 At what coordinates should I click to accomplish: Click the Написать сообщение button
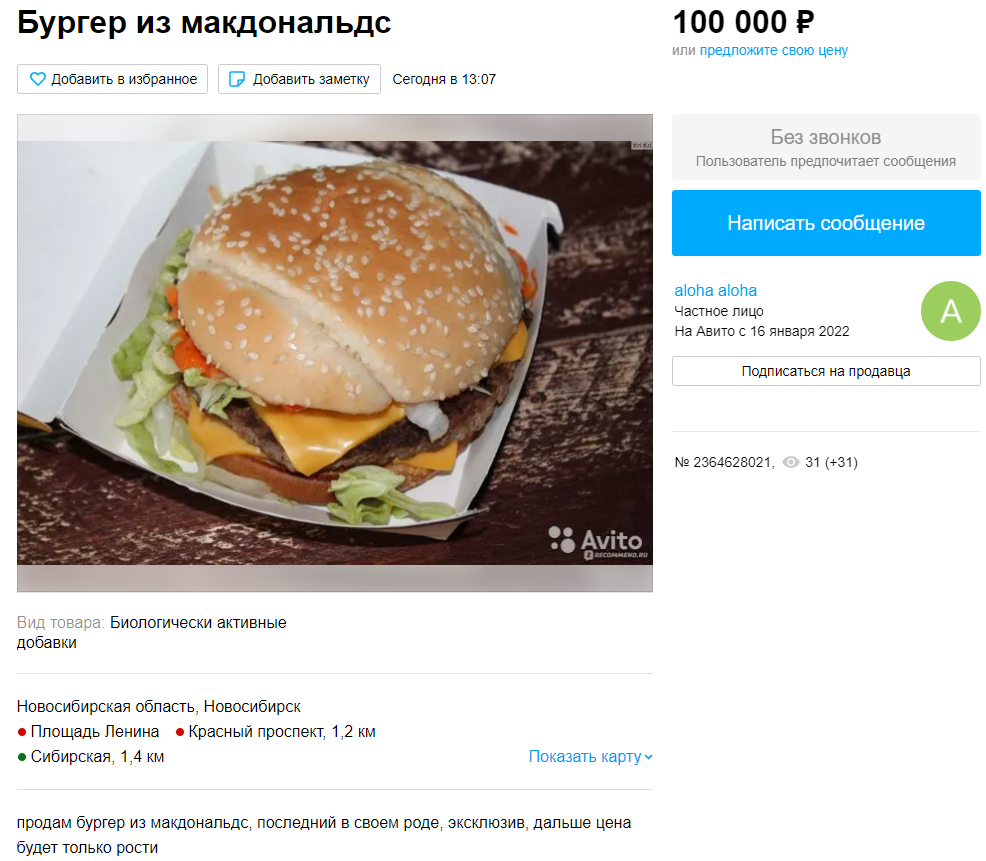click(x=826, y=223)
